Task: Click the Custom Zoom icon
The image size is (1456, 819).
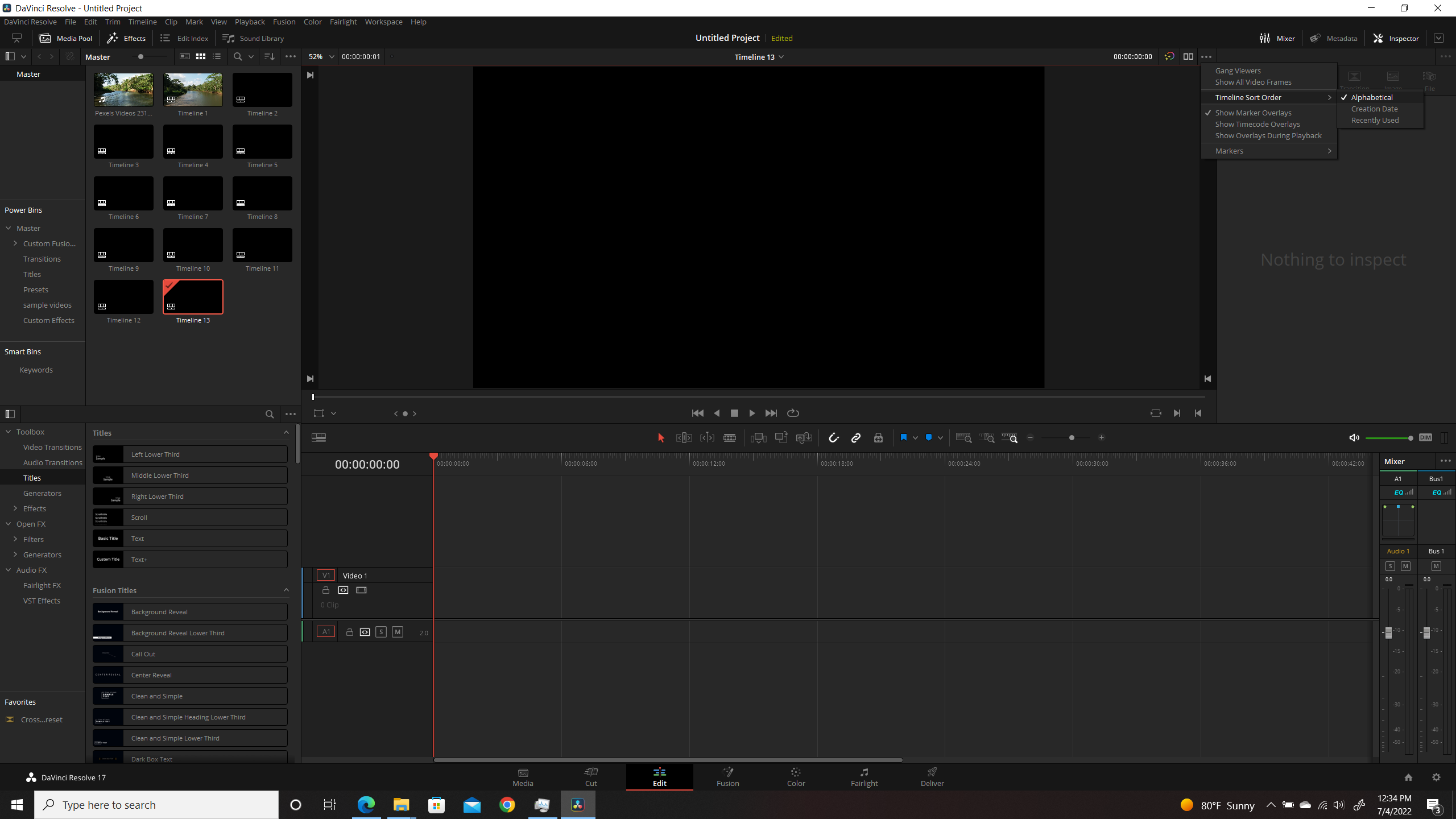Action: [x=1010, y=437]
